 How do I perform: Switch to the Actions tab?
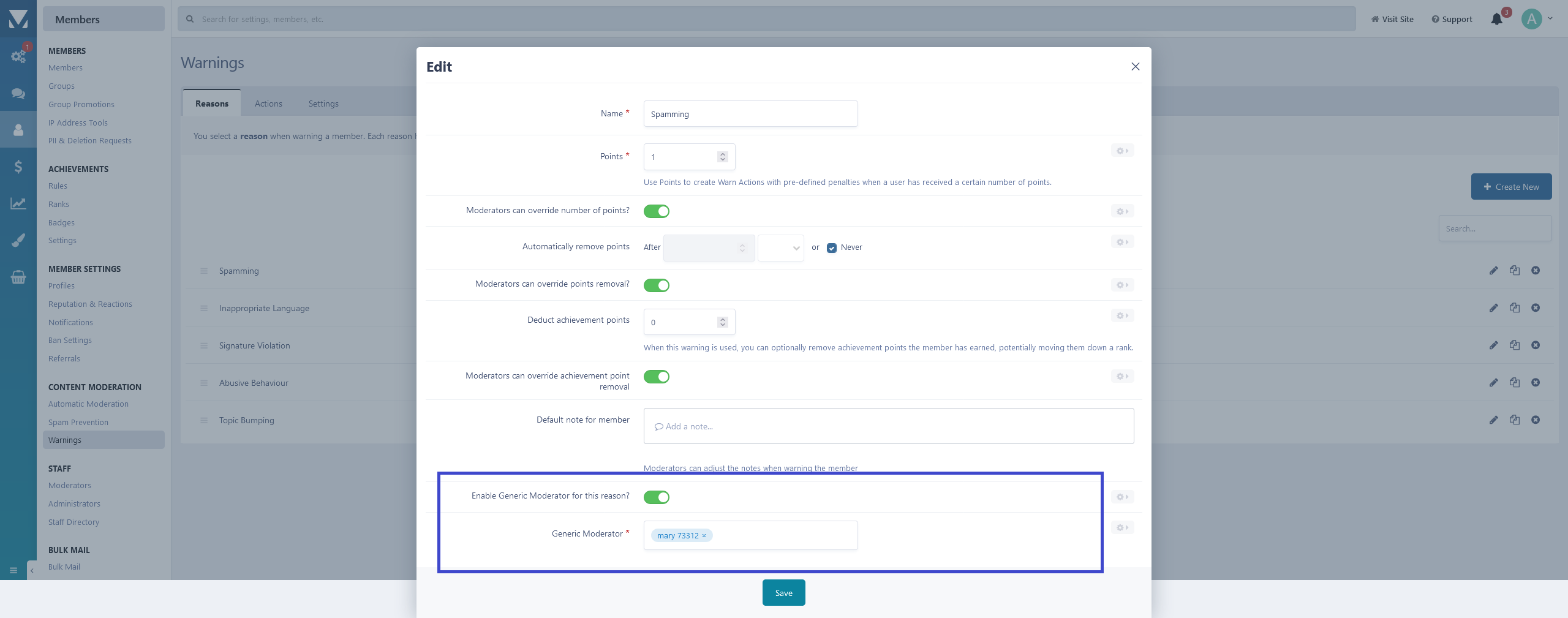[x=268, y=104]
